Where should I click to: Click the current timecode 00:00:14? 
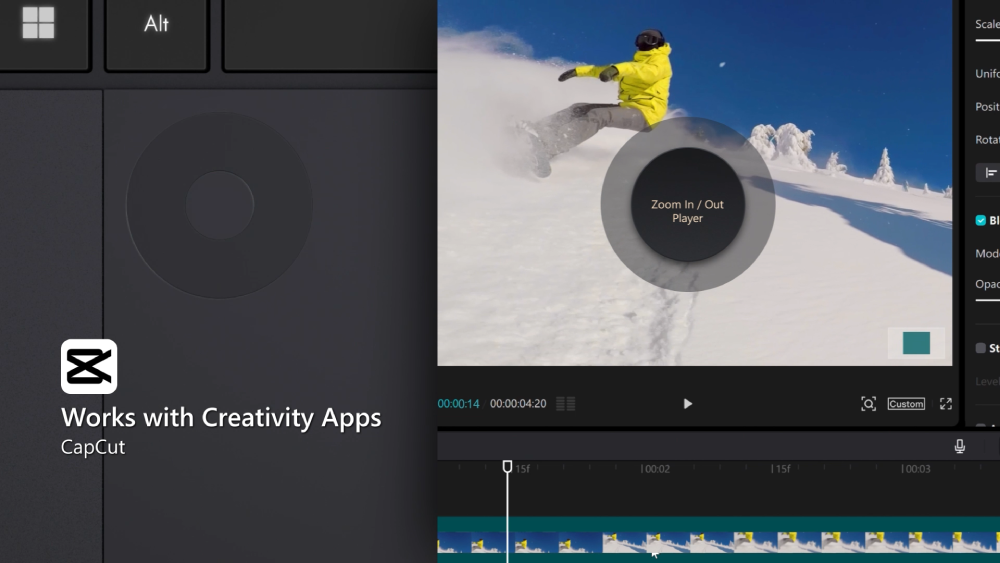click(x=458, y=404)
